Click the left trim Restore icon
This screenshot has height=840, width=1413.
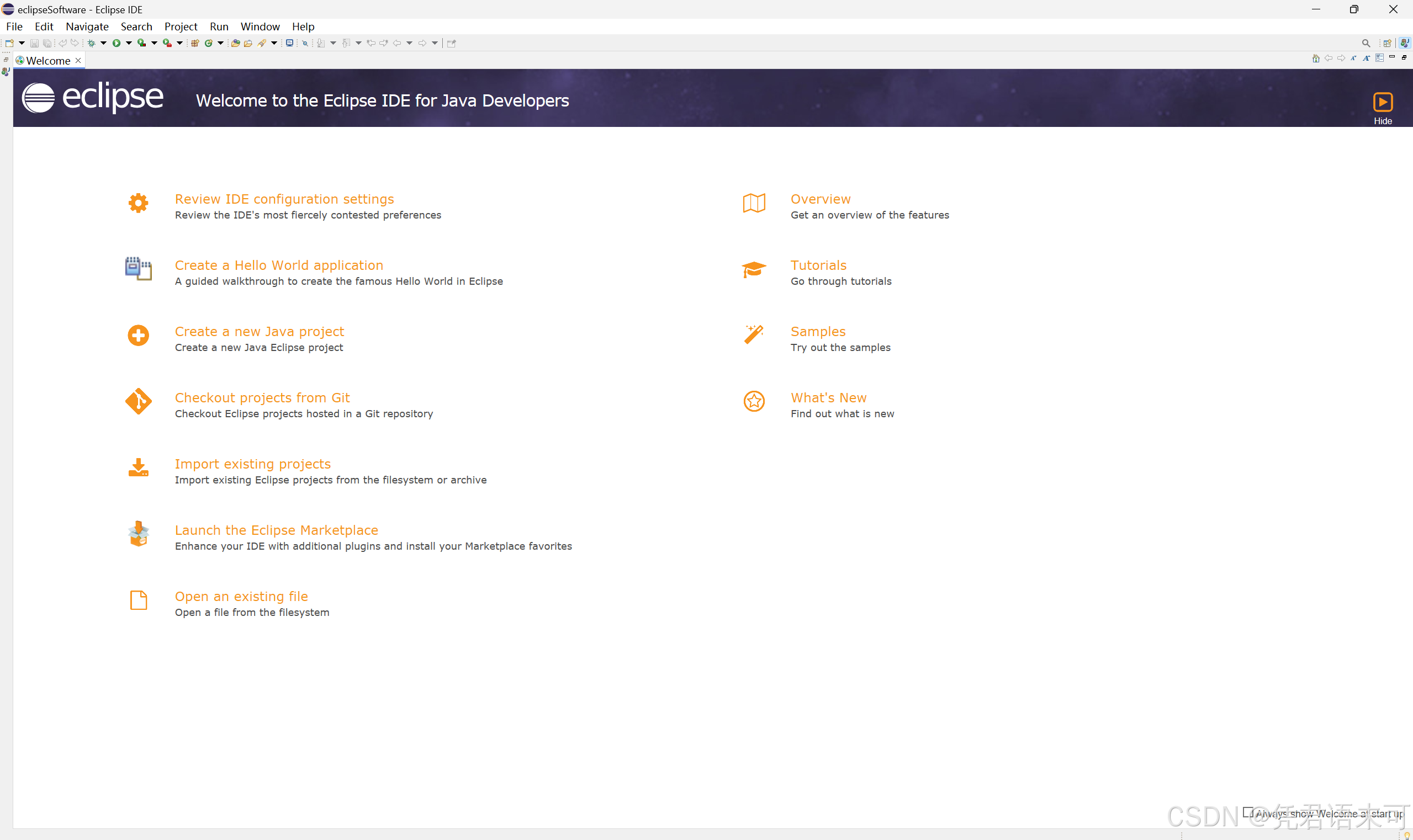[x=6, y=60]
